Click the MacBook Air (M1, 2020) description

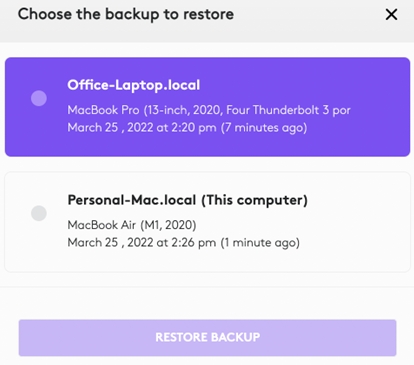132,225
